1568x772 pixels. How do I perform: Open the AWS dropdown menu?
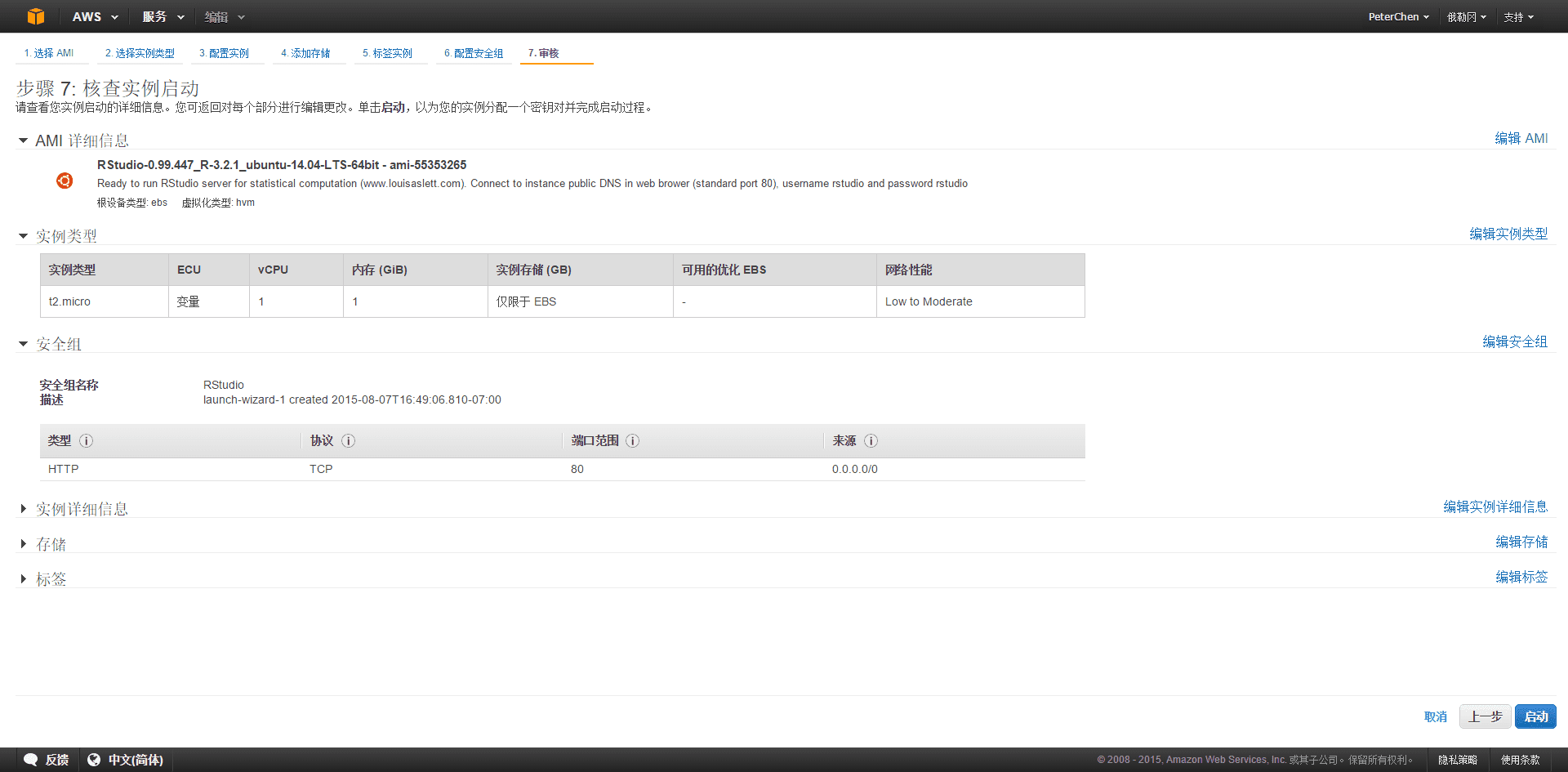pyautogui.click(x=95, y=16)
